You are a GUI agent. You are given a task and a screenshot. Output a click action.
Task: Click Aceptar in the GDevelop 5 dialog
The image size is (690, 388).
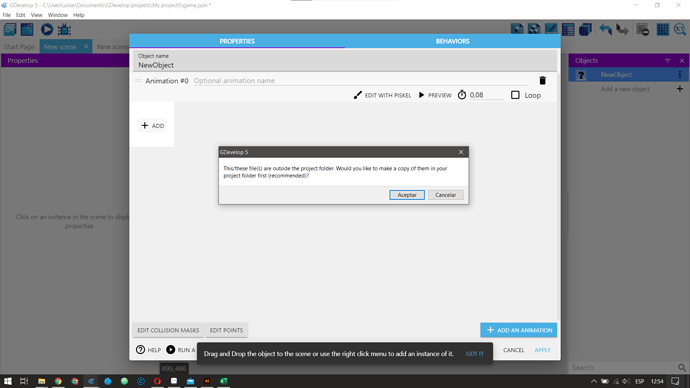407,195
